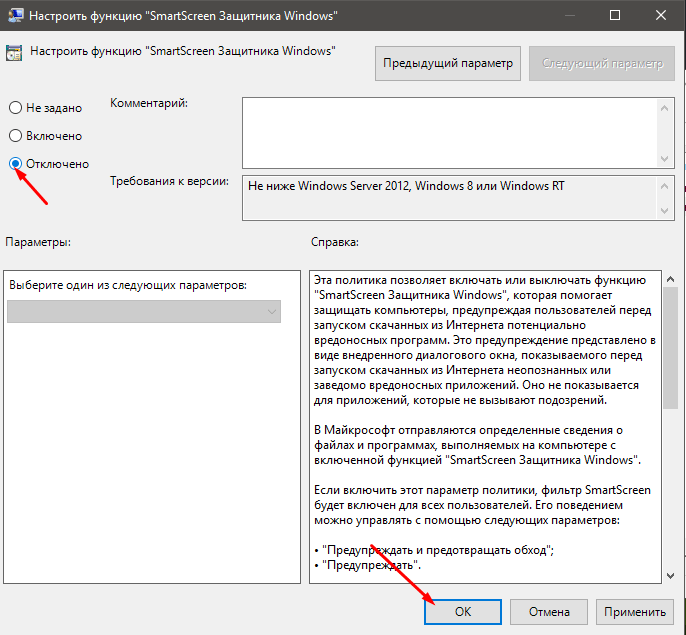Click the "Предыдущий параметр" button
This screenshot has width=686, height=635.
coord(448,63)
